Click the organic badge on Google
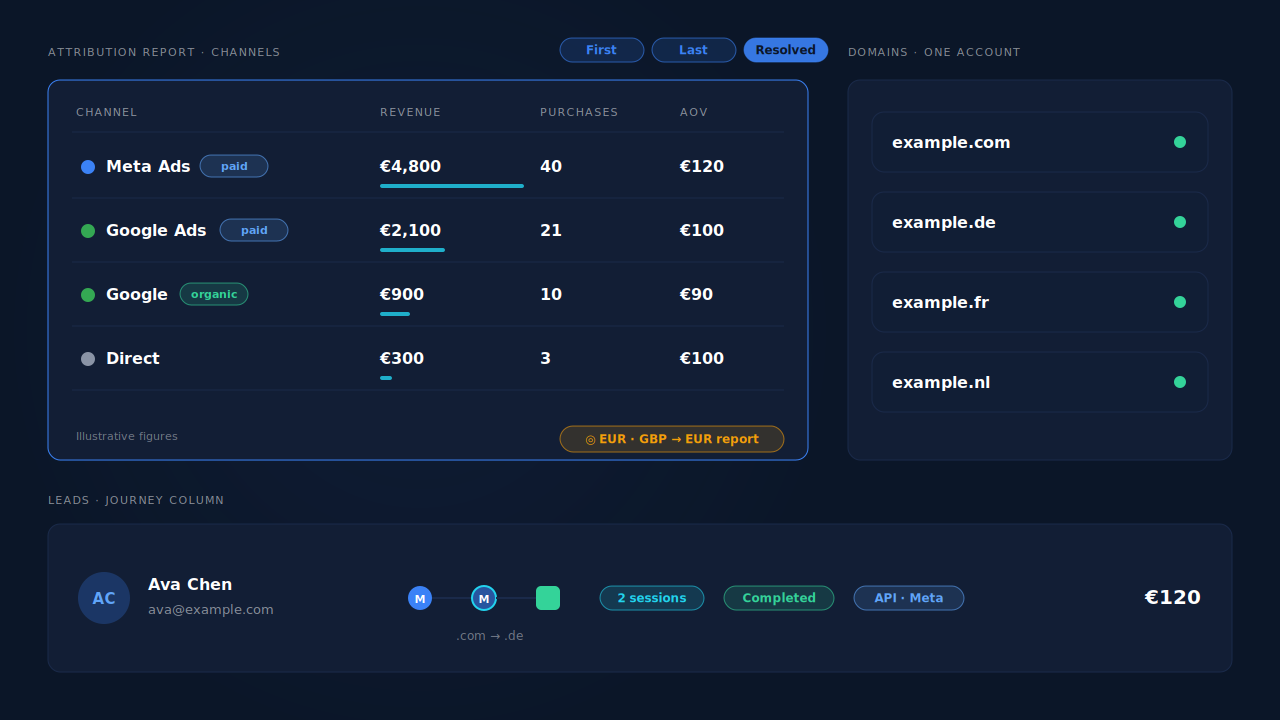 214,294
